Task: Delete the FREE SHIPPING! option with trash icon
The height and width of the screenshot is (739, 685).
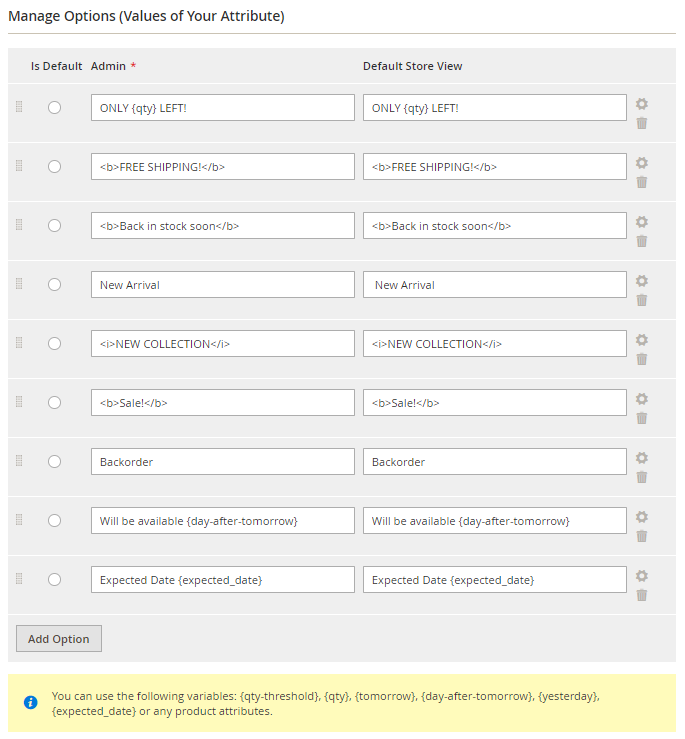Action: (642, 182)
